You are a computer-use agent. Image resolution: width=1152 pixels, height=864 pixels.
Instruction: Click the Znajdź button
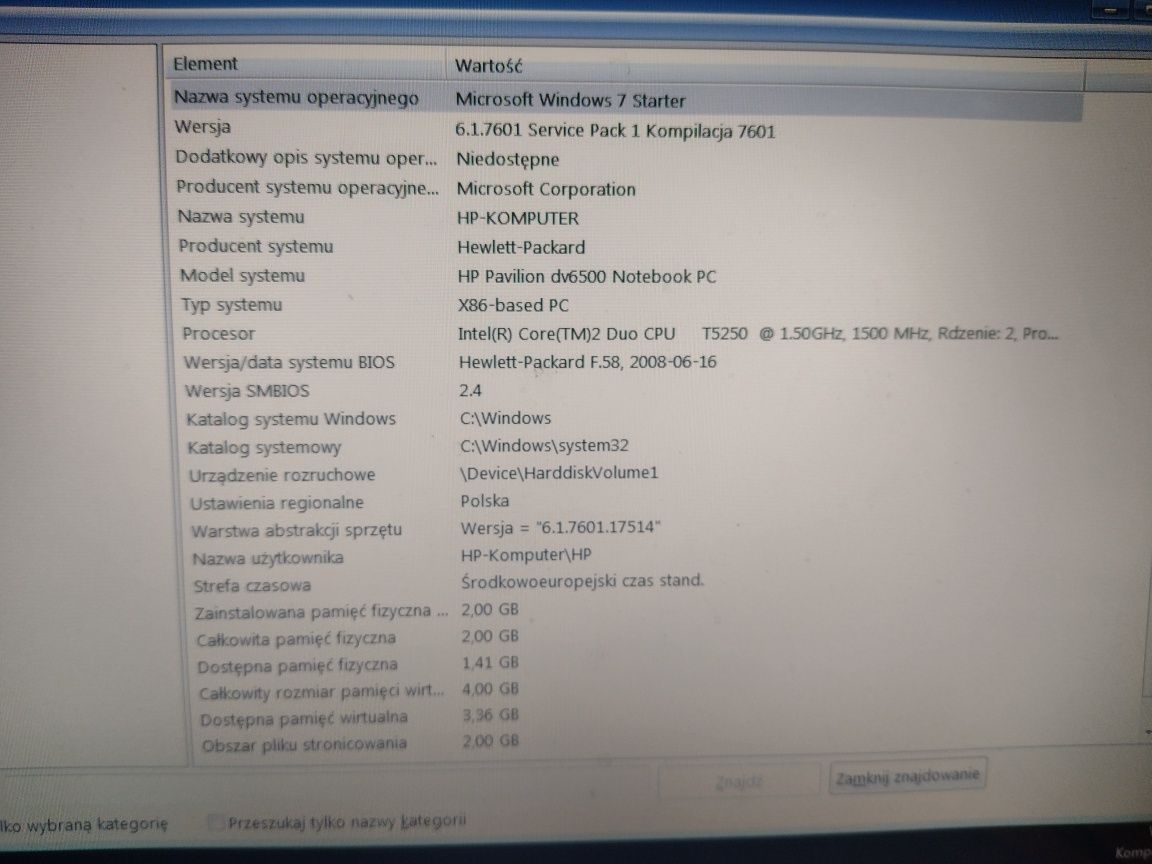pyautogui.click(x=739, y=782)
